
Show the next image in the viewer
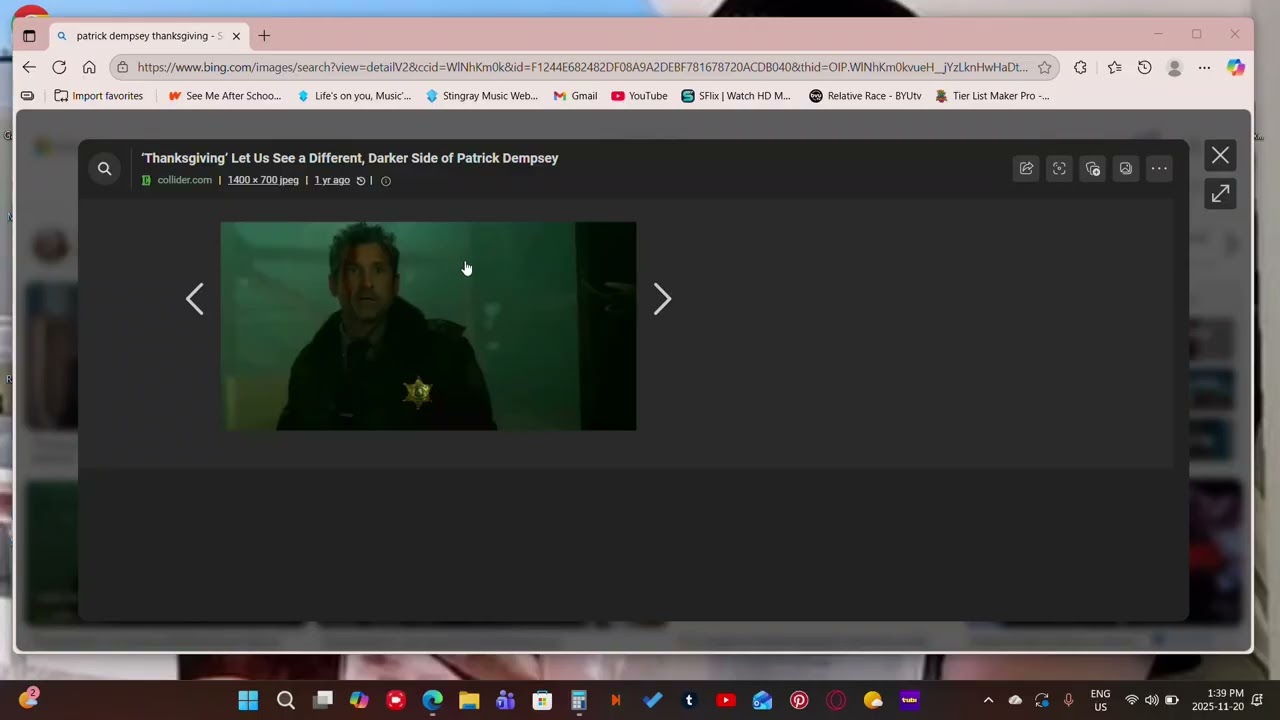click(662, 299)
